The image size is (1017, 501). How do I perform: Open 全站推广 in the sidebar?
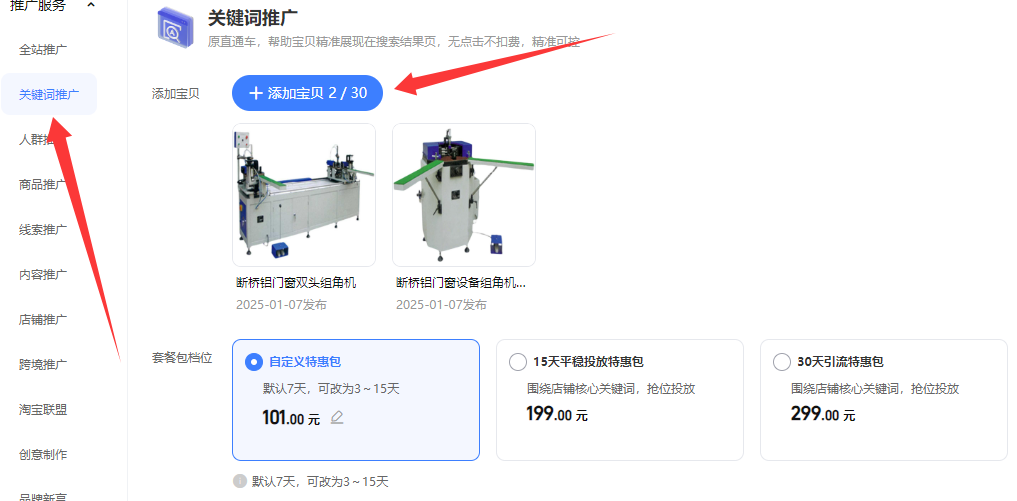pyautogui.click(x=43, y=49)
